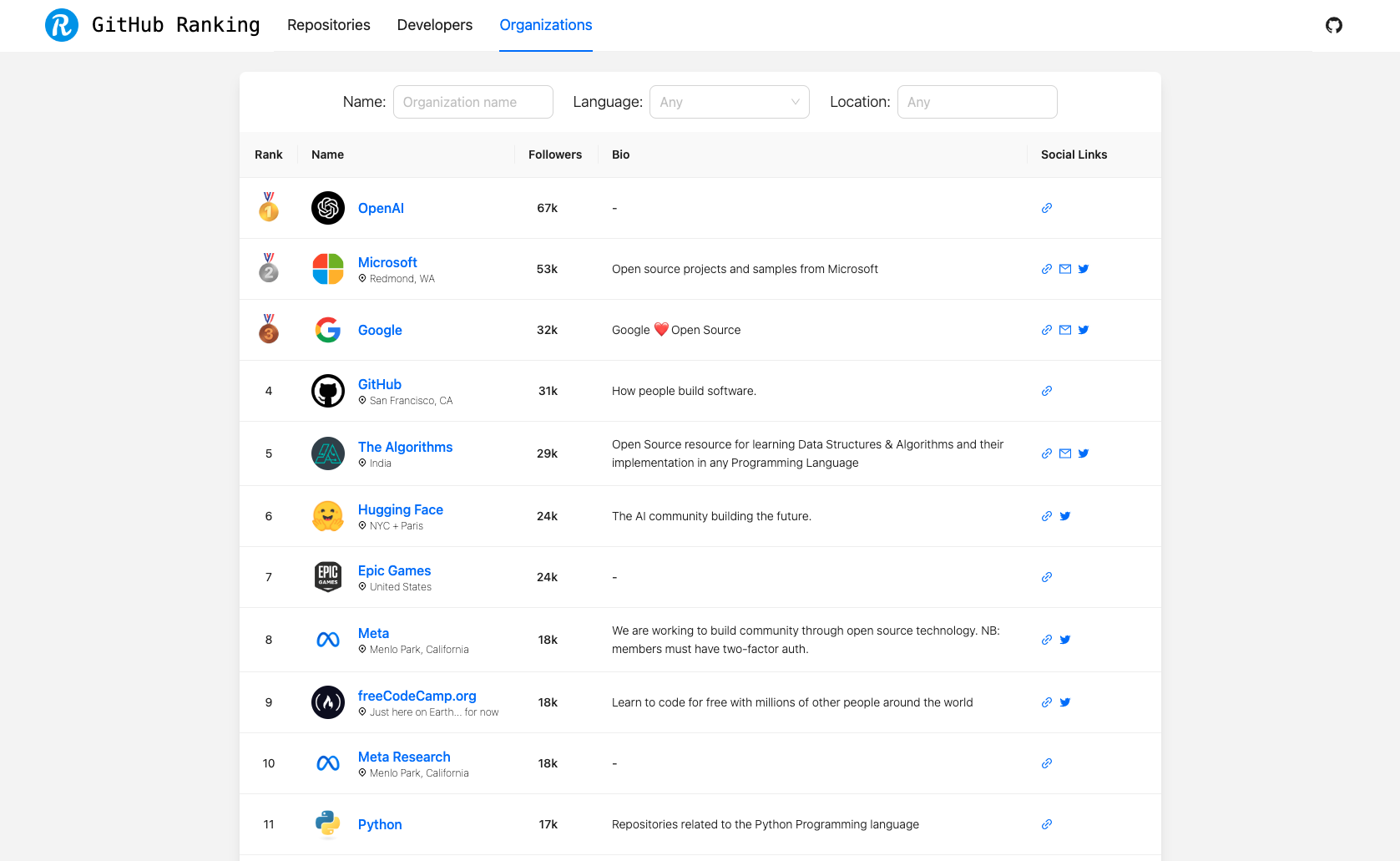Open the Language filter dropdown
The height and width of the screenshot is (861, 1400).
pyautogui.click(x=728, y=101)
